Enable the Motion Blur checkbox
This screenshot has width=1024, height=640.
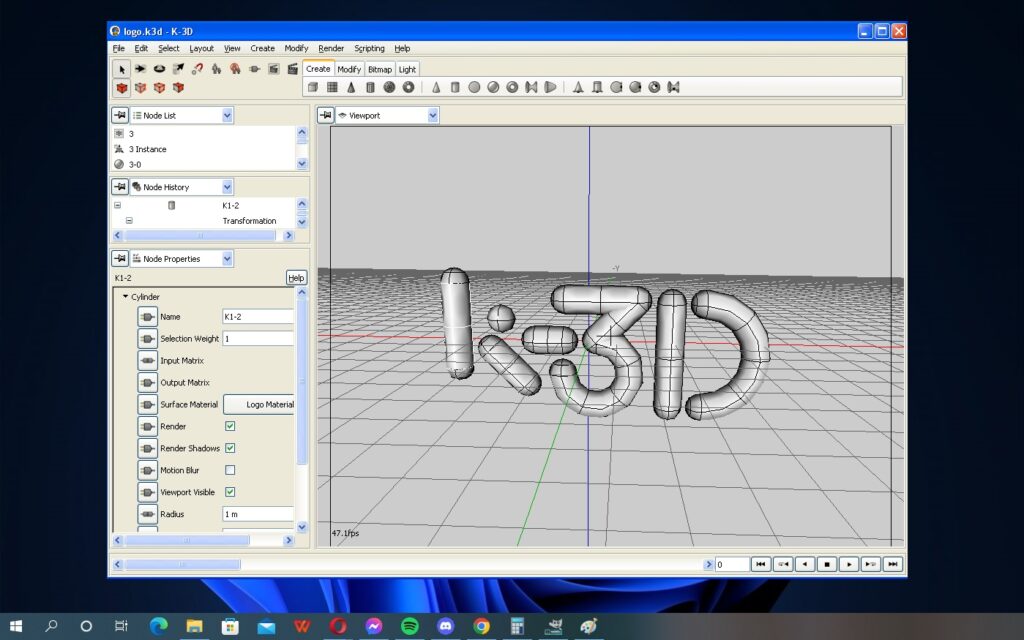pyautogui.click(x=230, y=470)
